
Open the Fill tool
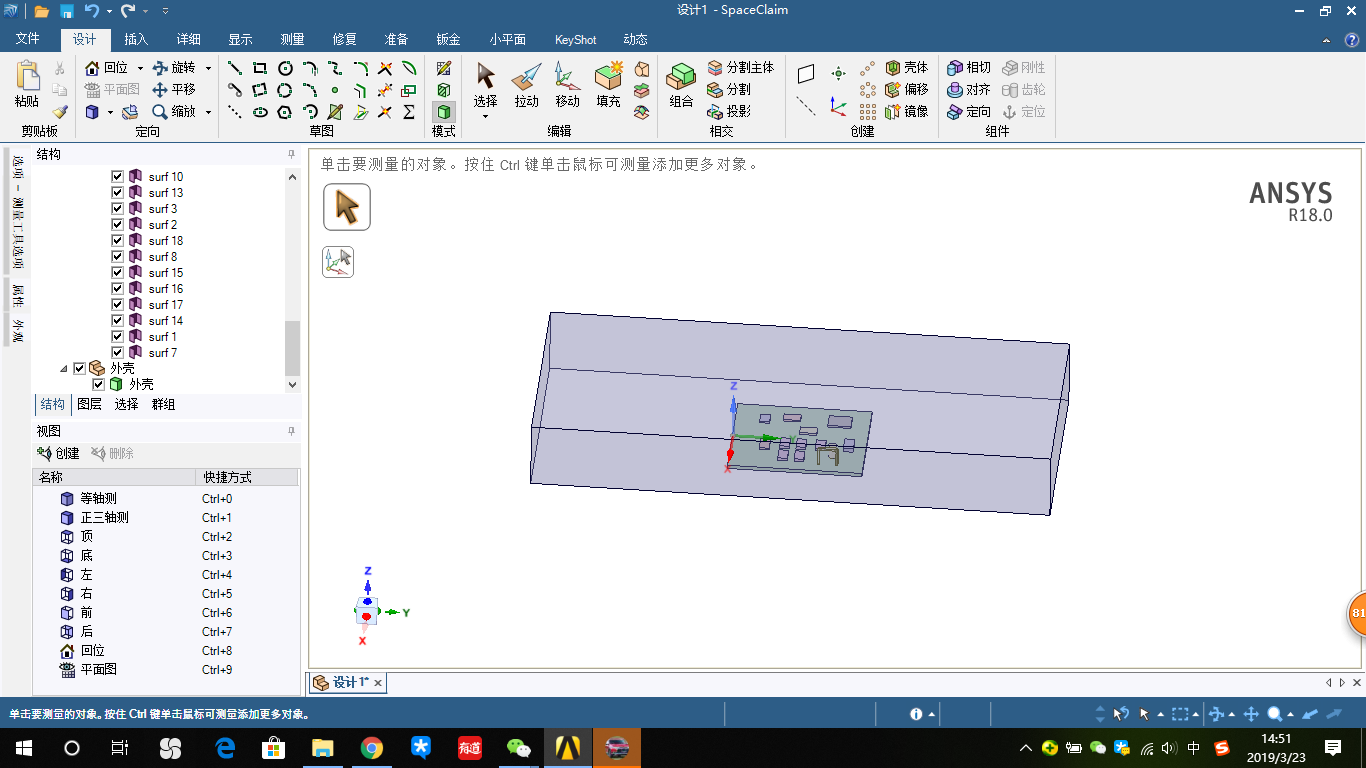point(608,88)
